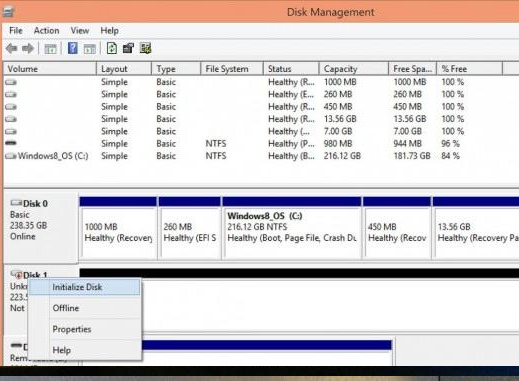The image size is (519, 381).
Task: Select the 450 MB Recovery partition on Disk 0
Action: click(x=397, y=227)
